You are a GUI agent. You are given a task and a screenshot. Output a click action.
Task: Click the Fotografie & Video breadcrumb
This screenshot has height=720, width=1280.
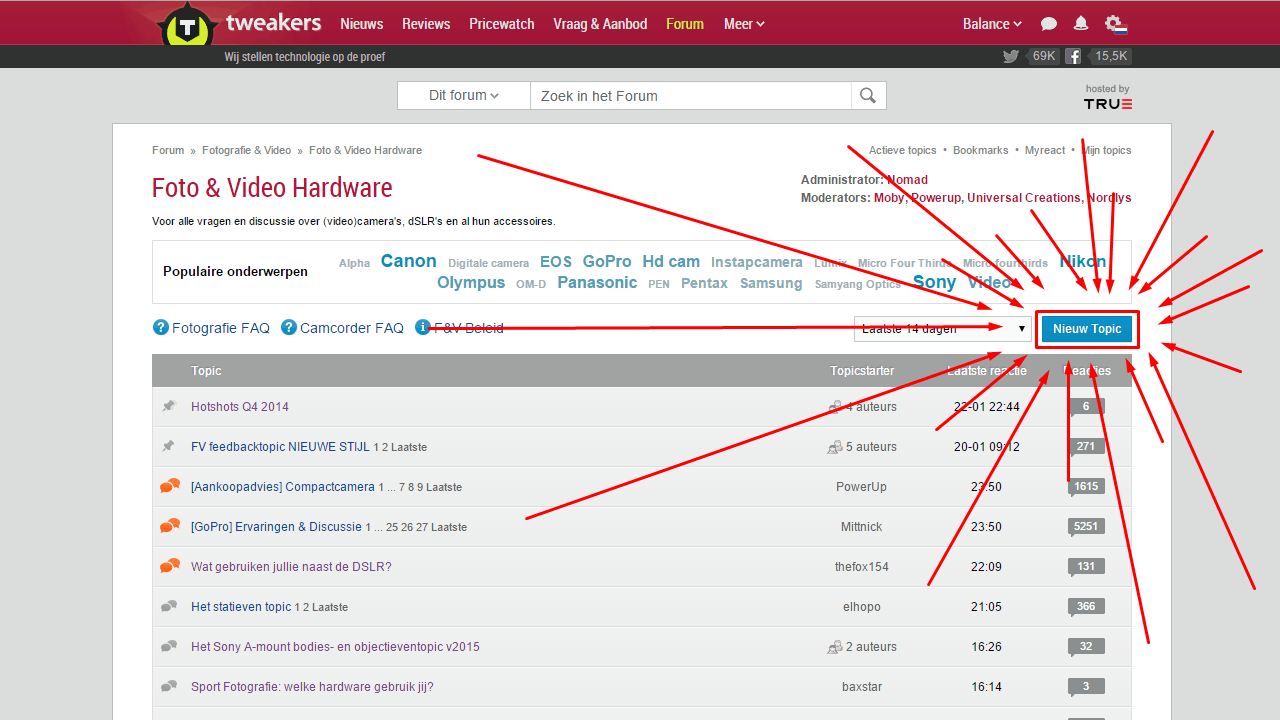pos(246,151)
